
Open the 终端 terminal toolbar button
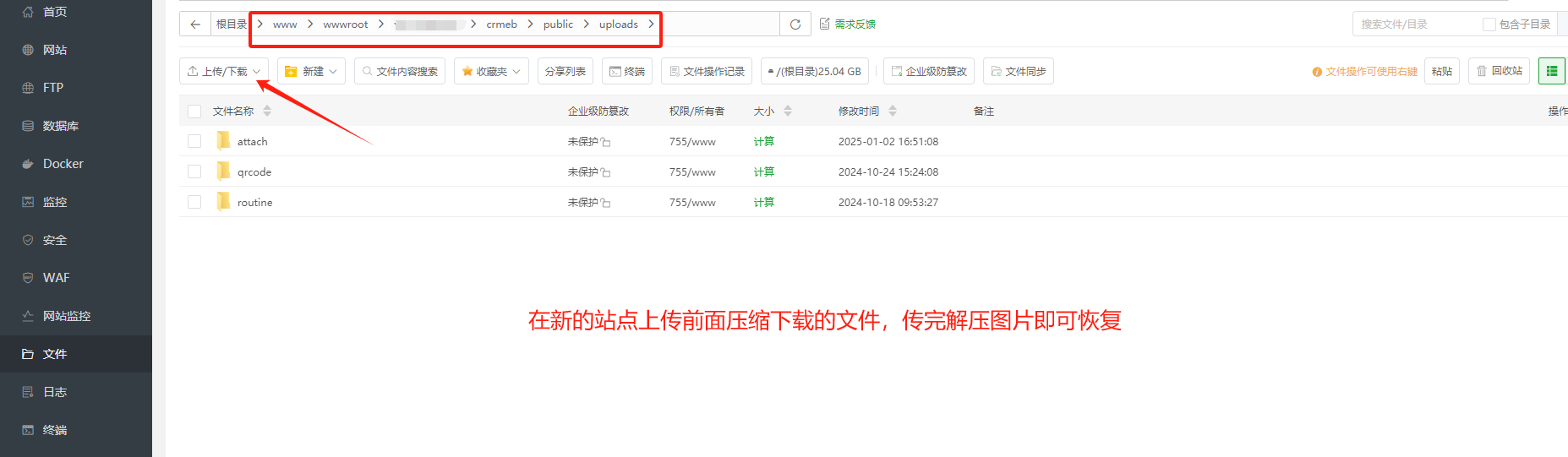(627, 71)
